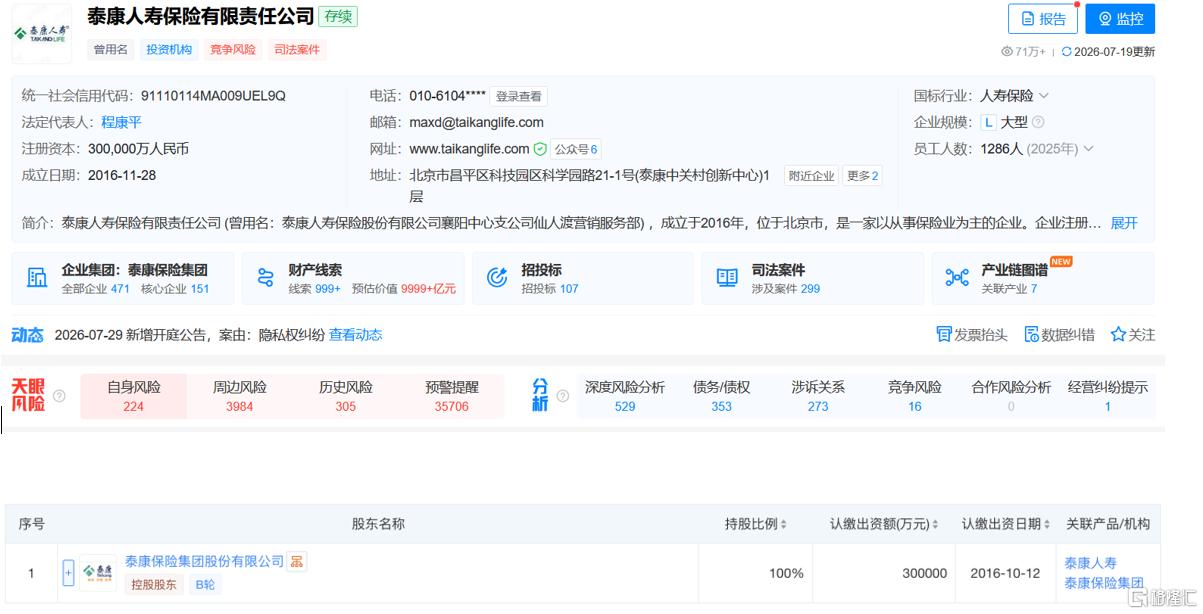
Task: Open 合作风险分析 0
Action: pyautogui.click(x=1011, y=396)
